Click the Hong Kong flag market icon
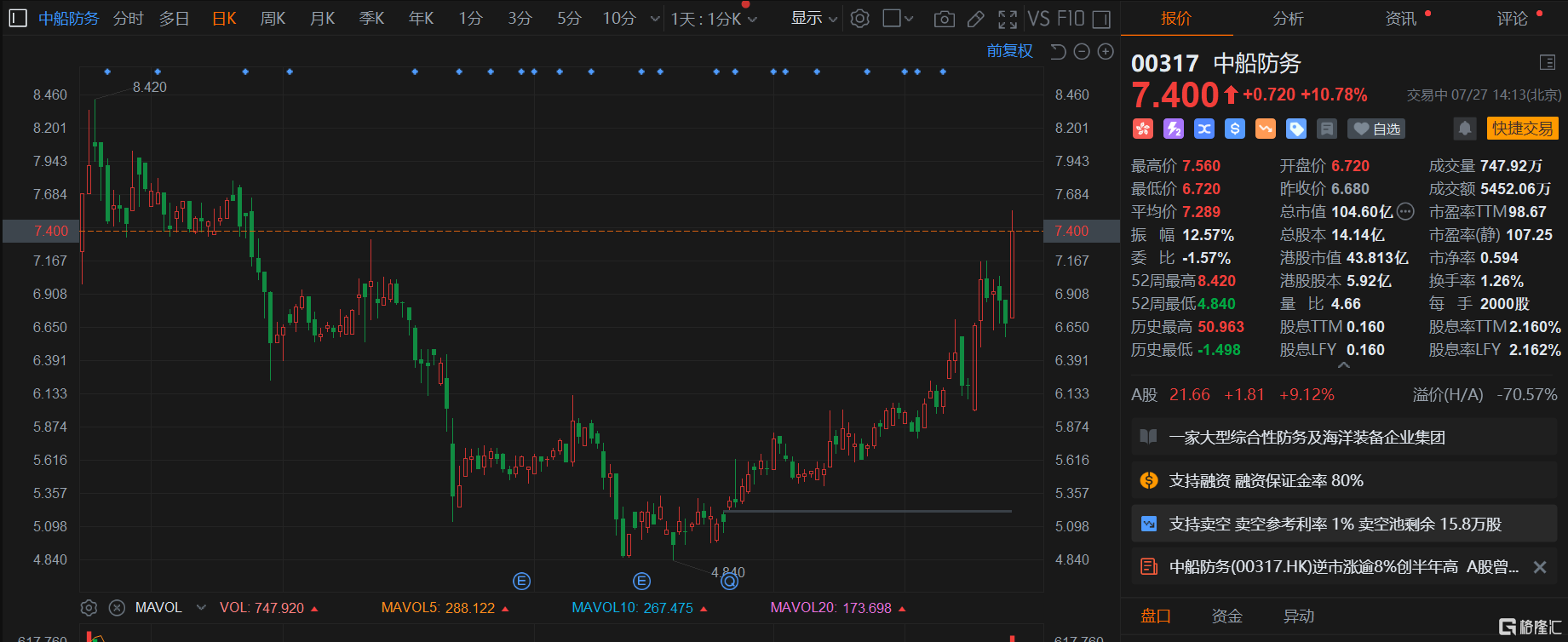The width and height of the screenshot is (1568, 642). point(1142,129)
